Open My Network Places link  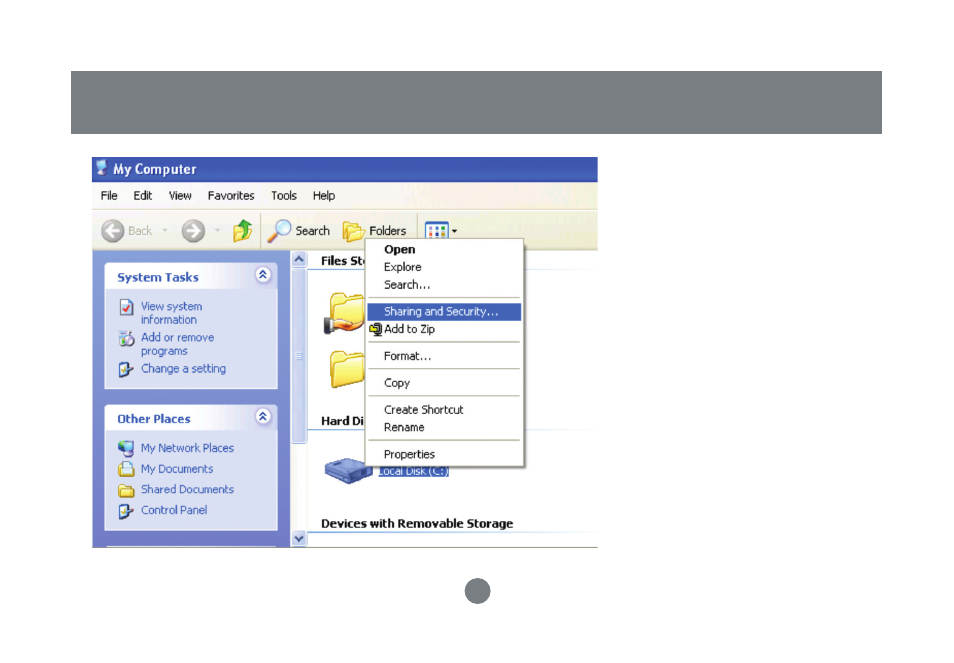point(187,448)
